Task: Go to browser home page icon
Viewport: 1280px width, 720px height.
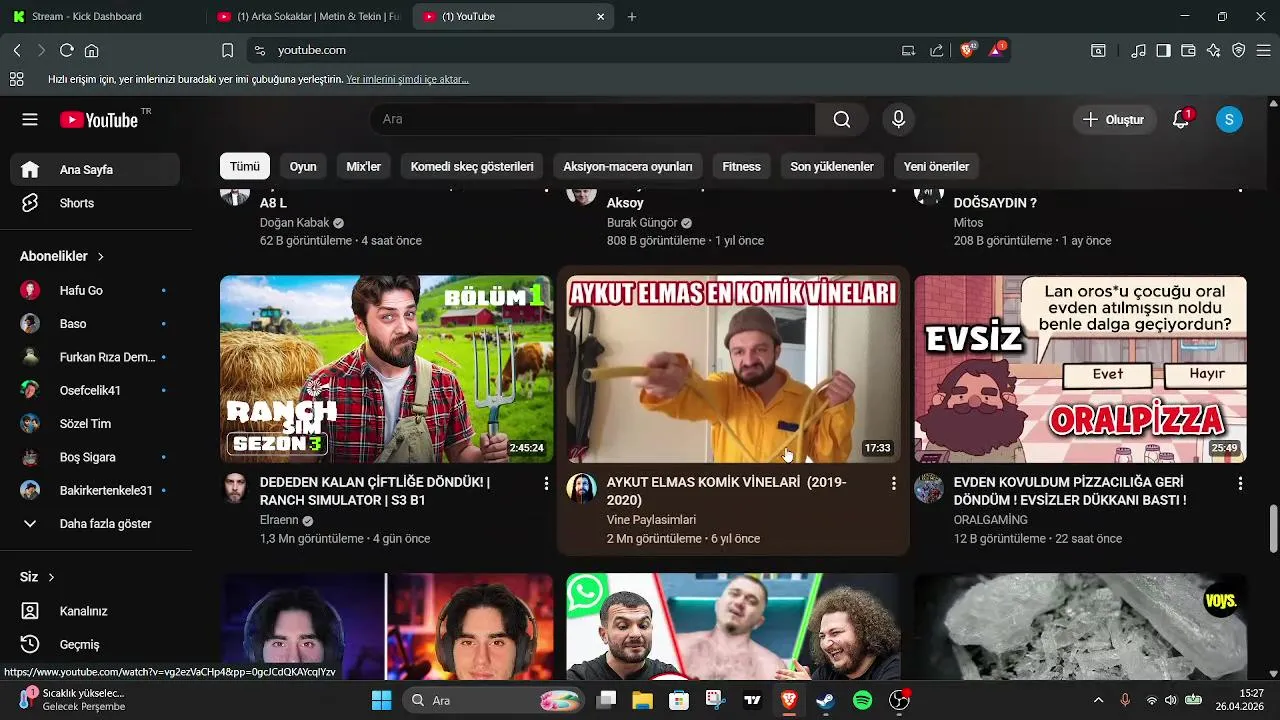Action: (x=91, y=50)
